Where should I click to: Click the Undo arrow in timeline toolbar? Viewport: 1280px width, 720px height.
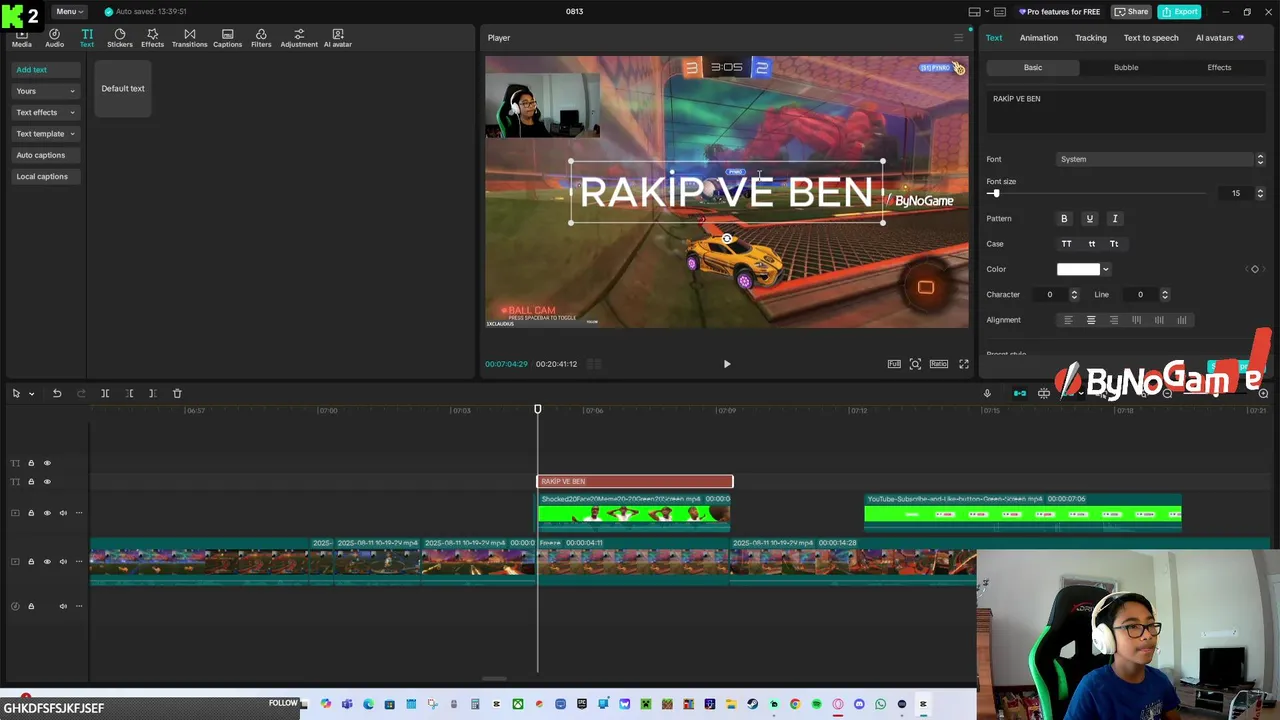point(57,393)
